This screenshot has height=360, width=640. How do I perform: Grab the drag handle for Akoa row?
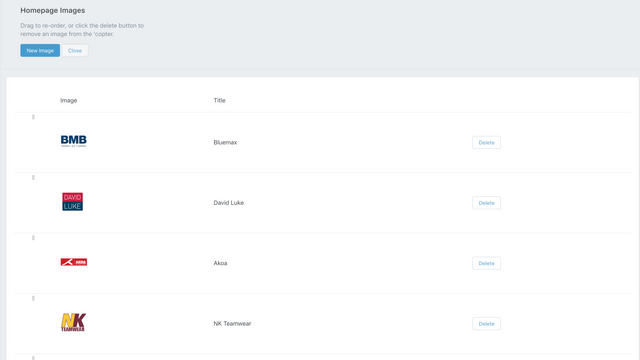(33, 238)
